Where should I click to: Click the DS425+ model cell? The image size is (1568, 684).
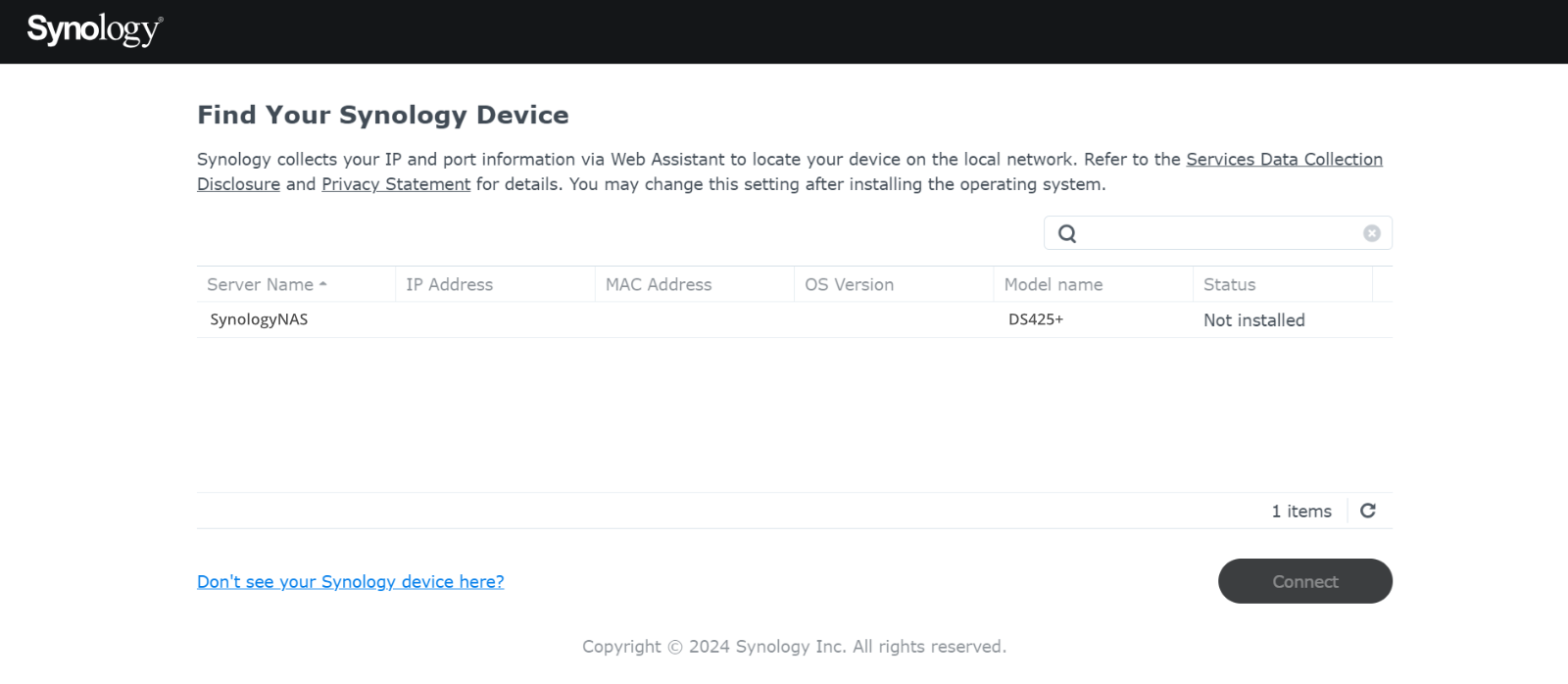pos(1036,319)
